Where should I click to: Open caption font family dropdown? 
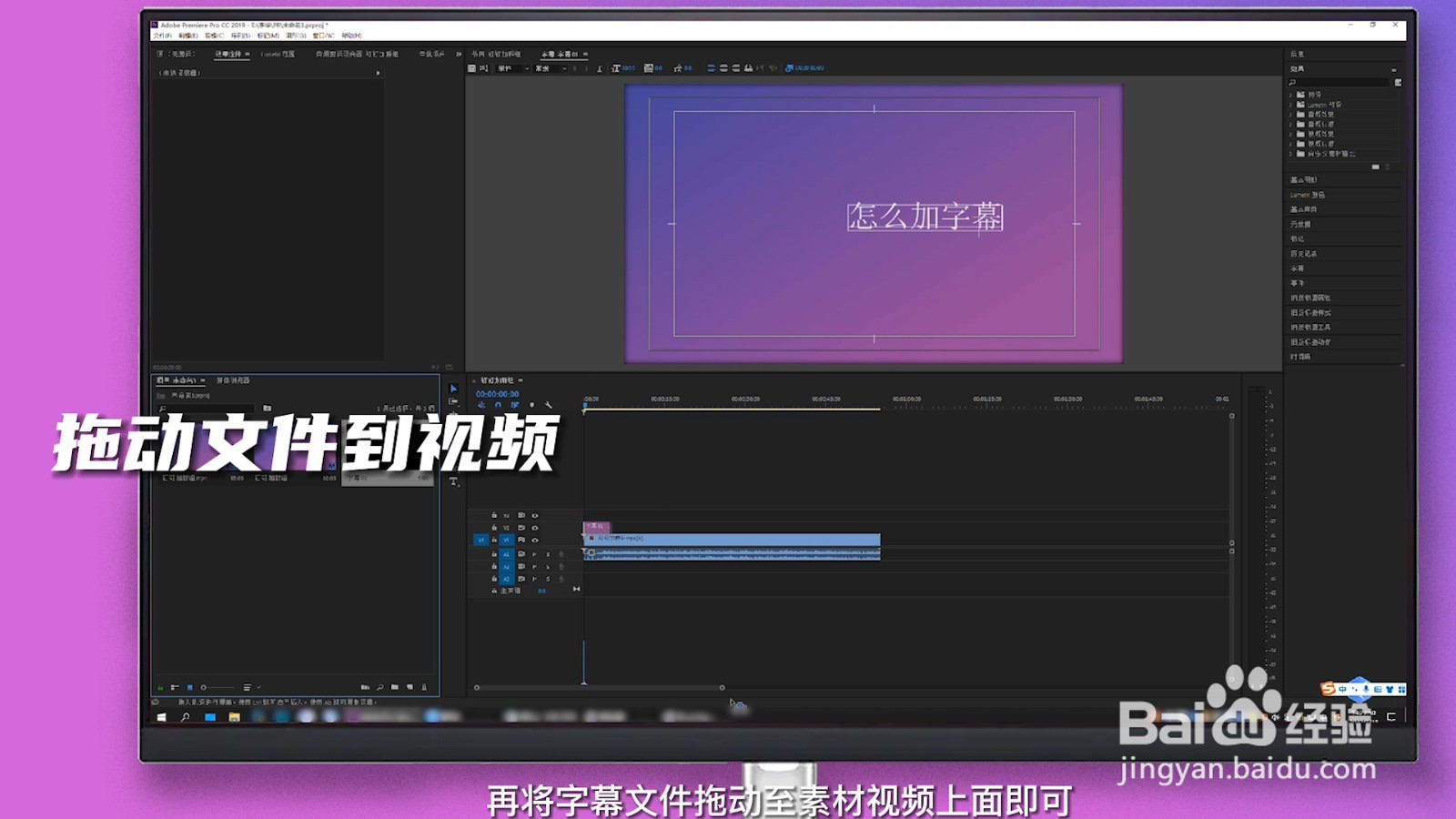tap(513, 68)
